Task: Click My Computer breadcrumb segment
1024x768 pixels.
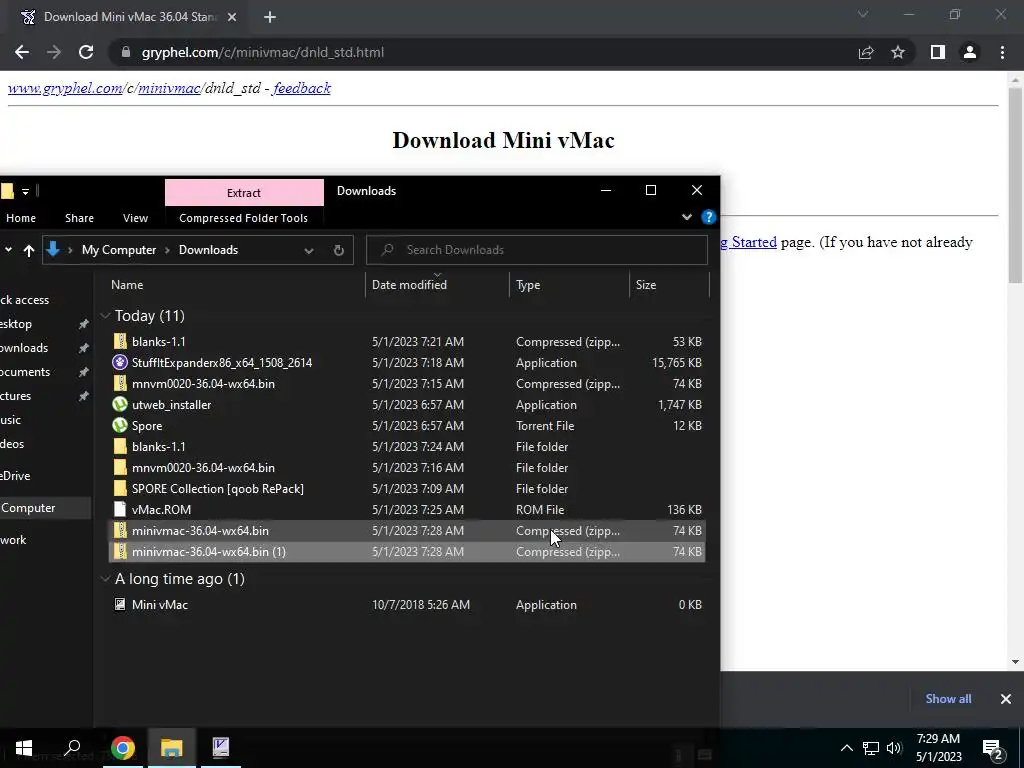Action: tap(119, 250)
